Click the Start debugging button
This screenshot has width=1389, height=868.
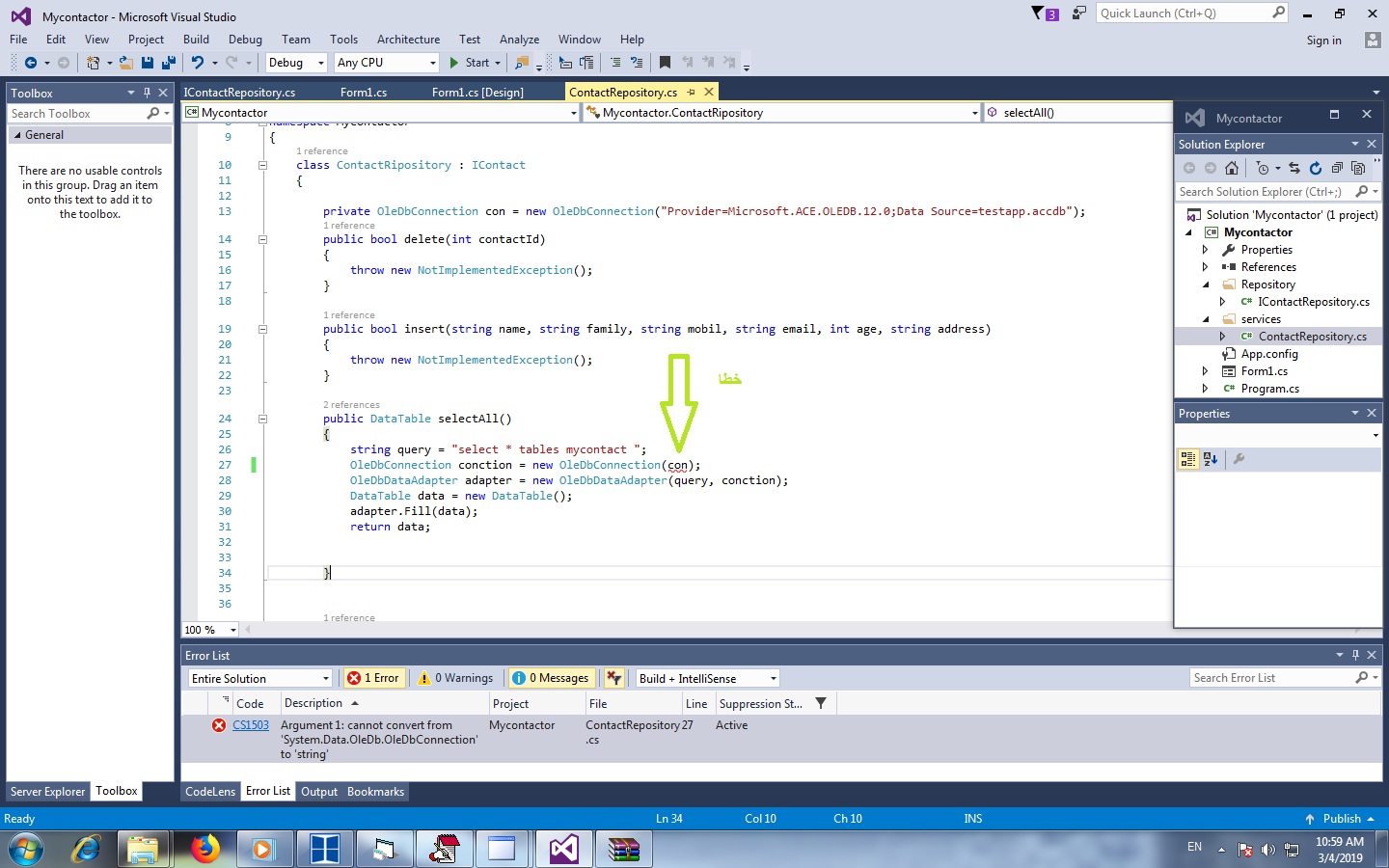coord(470,63)
